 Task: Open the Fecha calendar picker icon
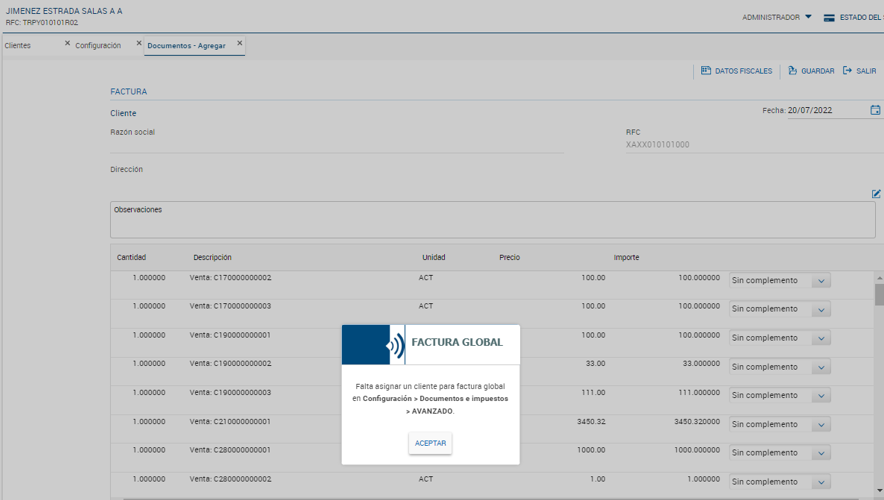coord(875,110)
